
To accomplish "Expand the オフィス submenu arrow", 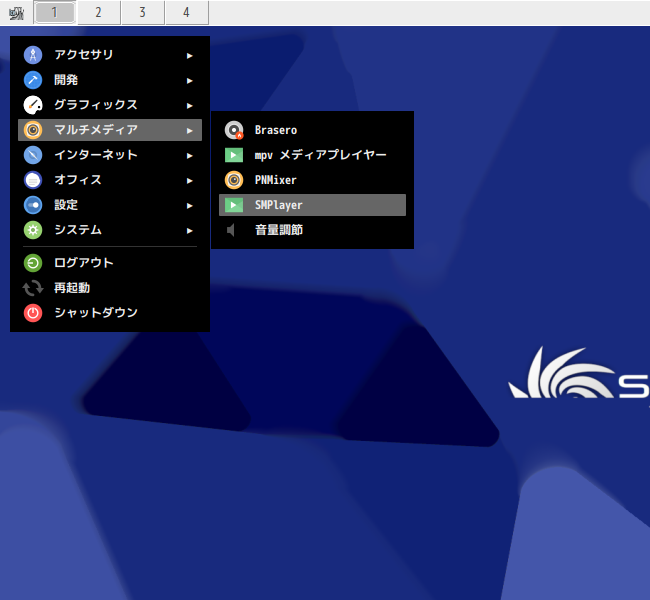I will tap(189, 180).
